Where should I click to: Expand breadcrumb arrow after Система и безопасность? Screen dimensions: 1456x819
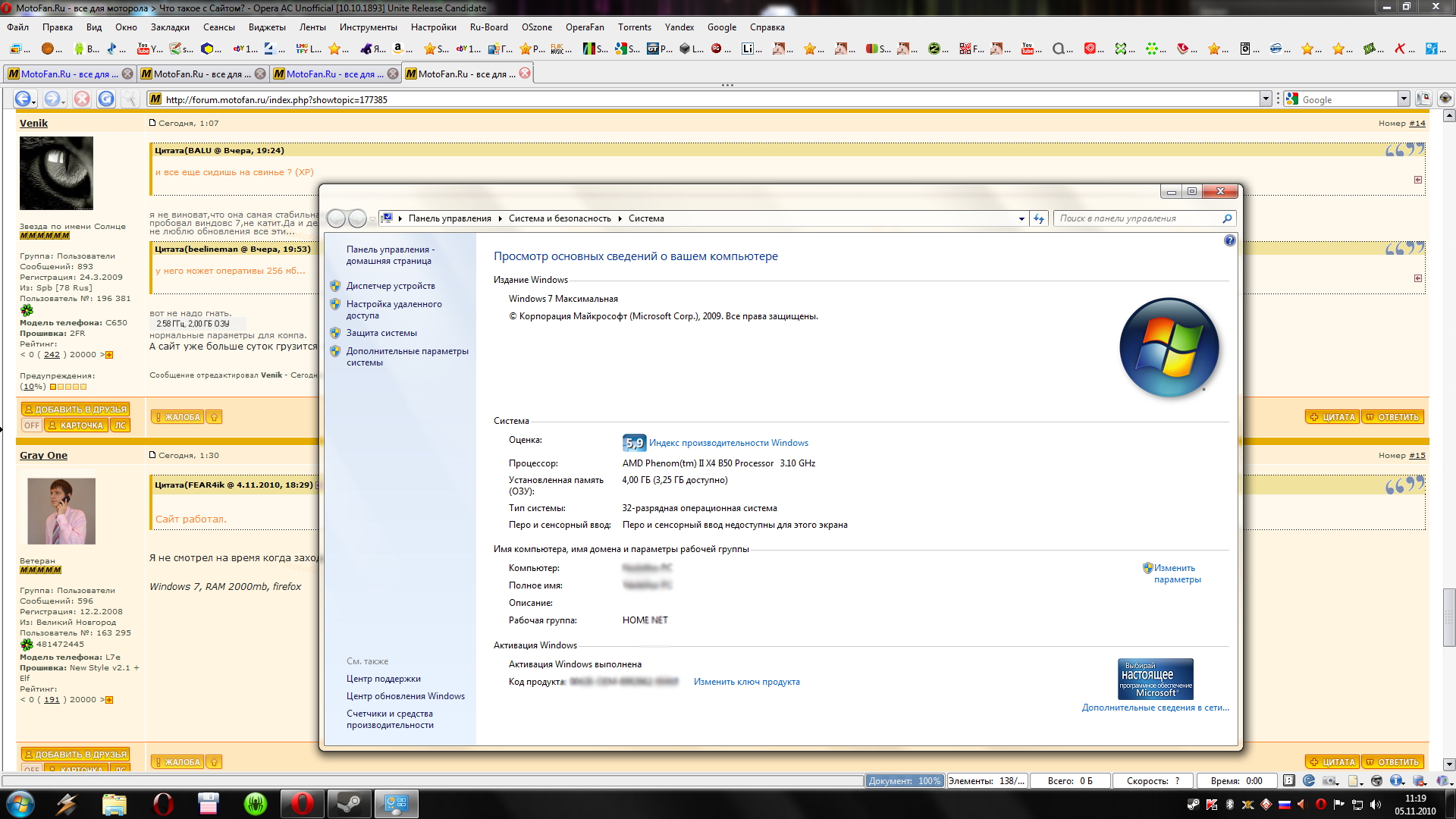tap(620, 218)
